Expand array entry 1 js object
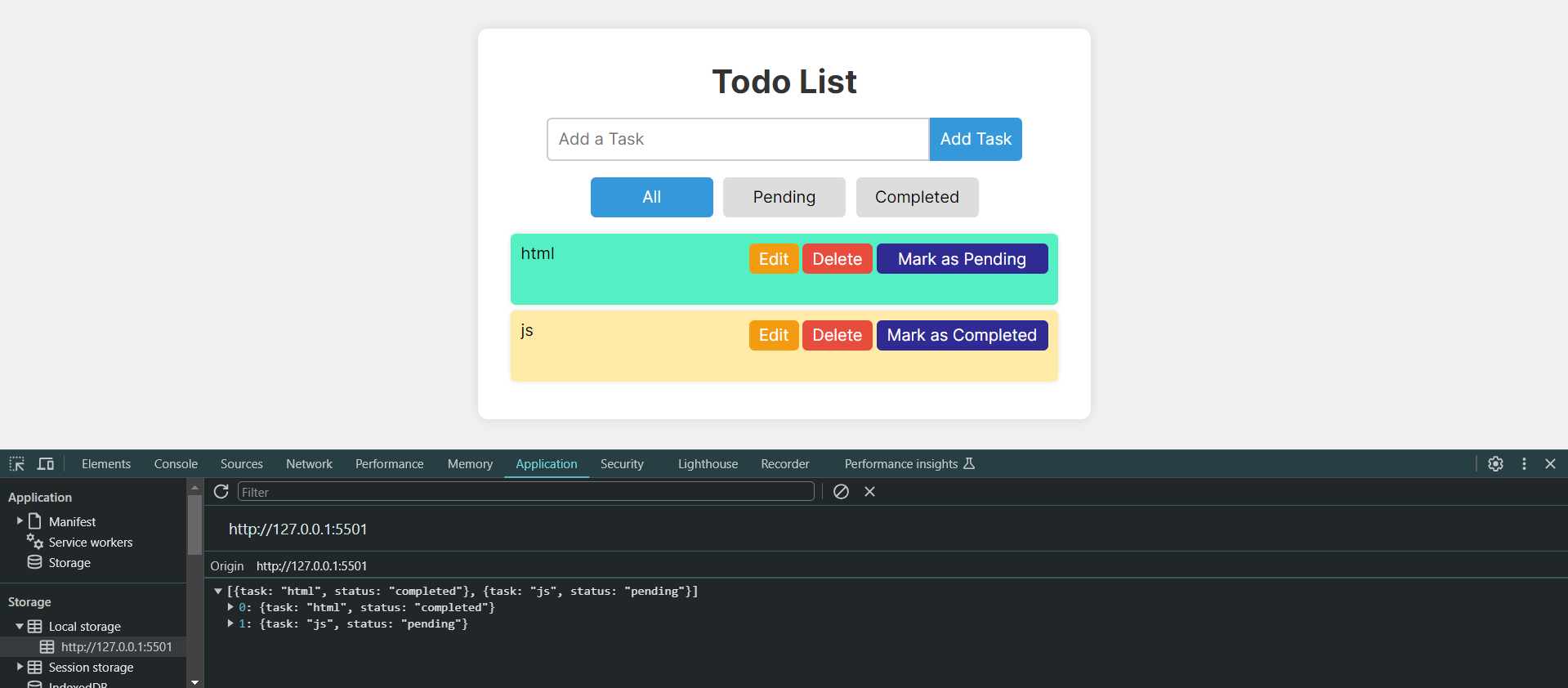 point(230,623)
